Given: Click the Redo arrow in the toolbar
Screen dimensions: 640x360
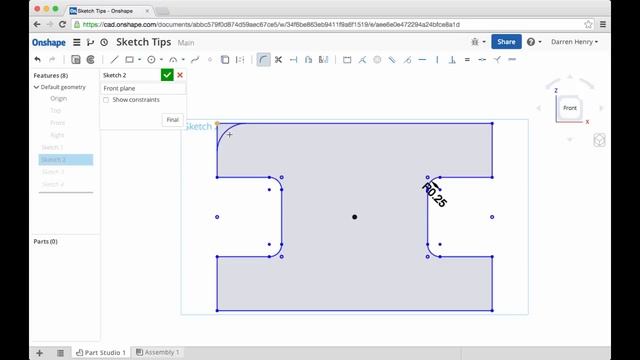Looking at the screenshot, I should click(x=52, y=60).
